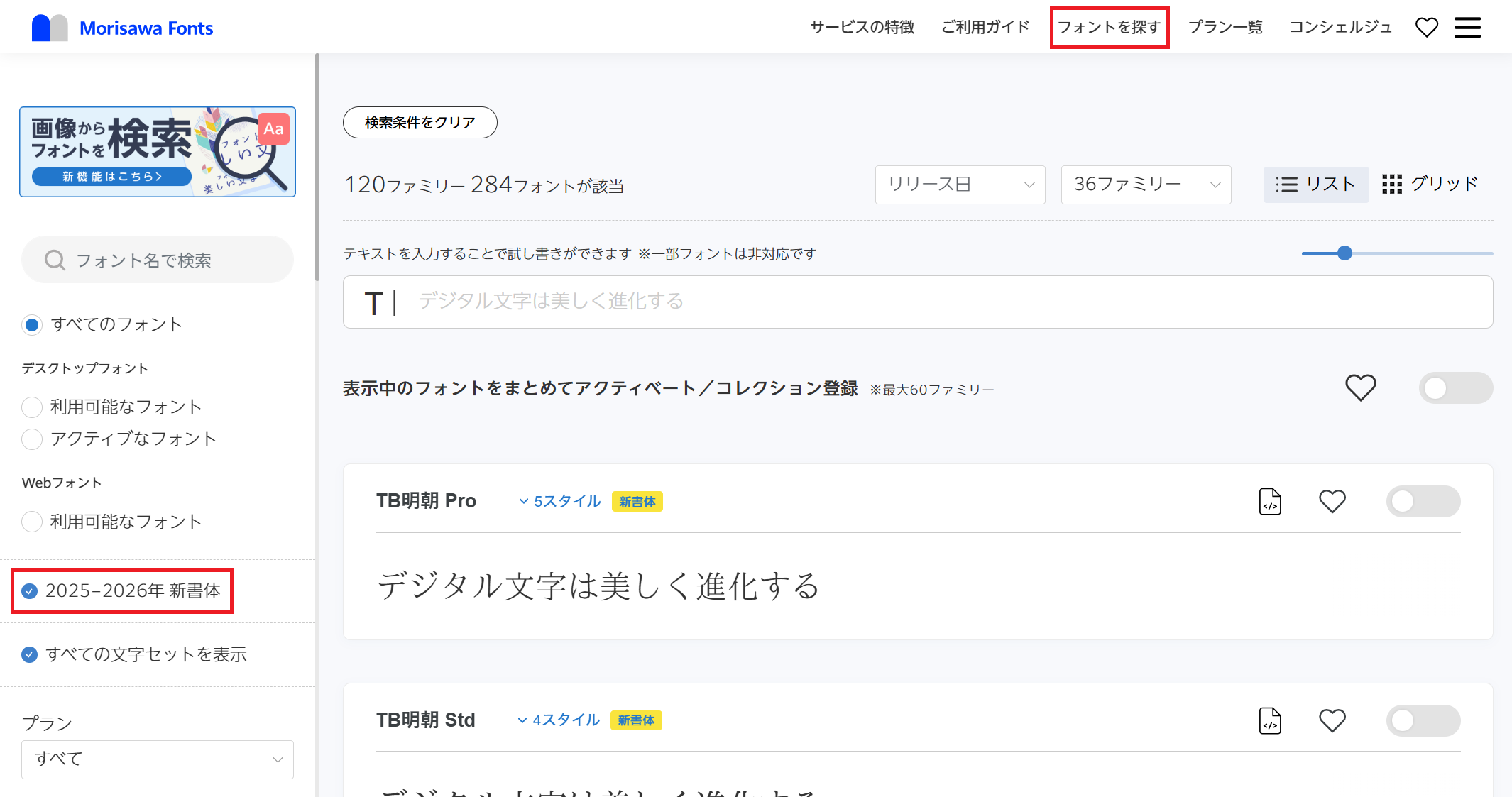Click the 120ファミリー 284フォントが該当 result count

pos(484,185)
